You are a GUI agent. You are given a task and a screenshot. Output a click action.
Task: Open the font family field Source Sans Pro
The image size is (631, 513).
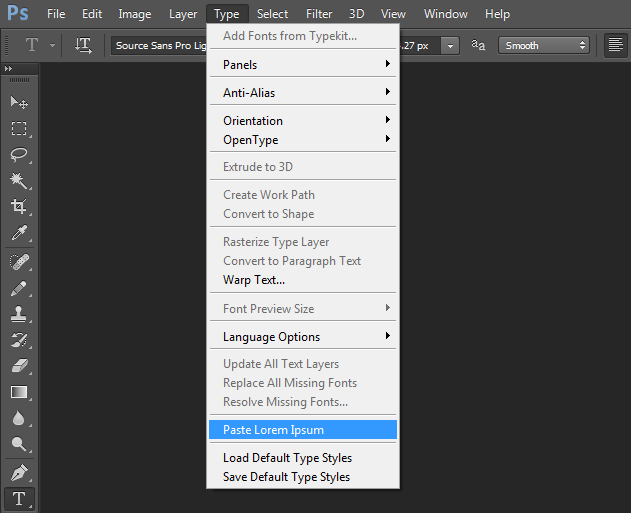(159, 45)
